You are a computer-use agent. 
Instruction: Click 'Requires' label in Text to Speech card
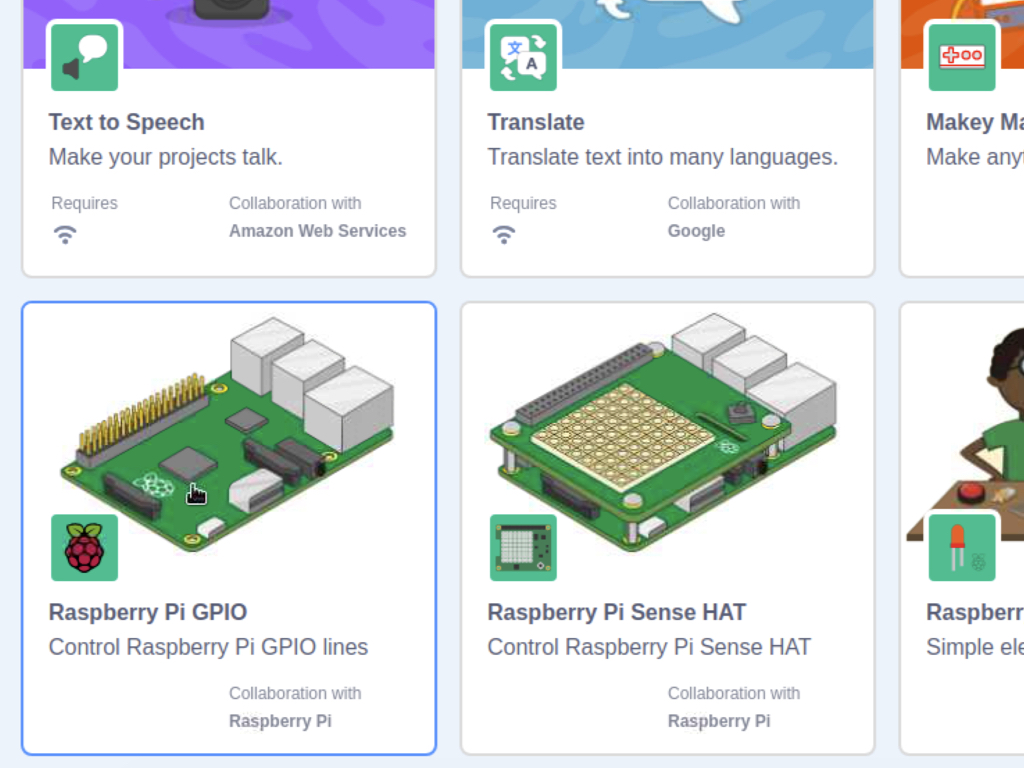click(x=84, y=203)
